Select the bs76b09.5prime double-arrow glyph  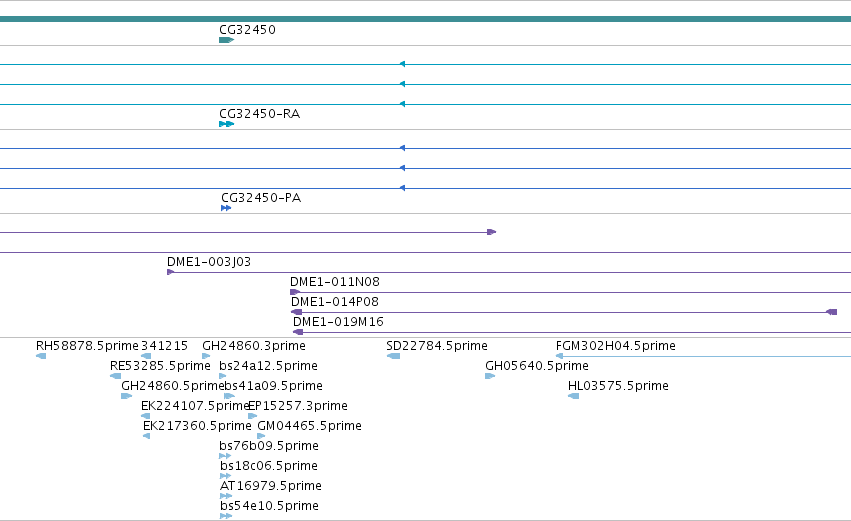click(x=225, y=457)
